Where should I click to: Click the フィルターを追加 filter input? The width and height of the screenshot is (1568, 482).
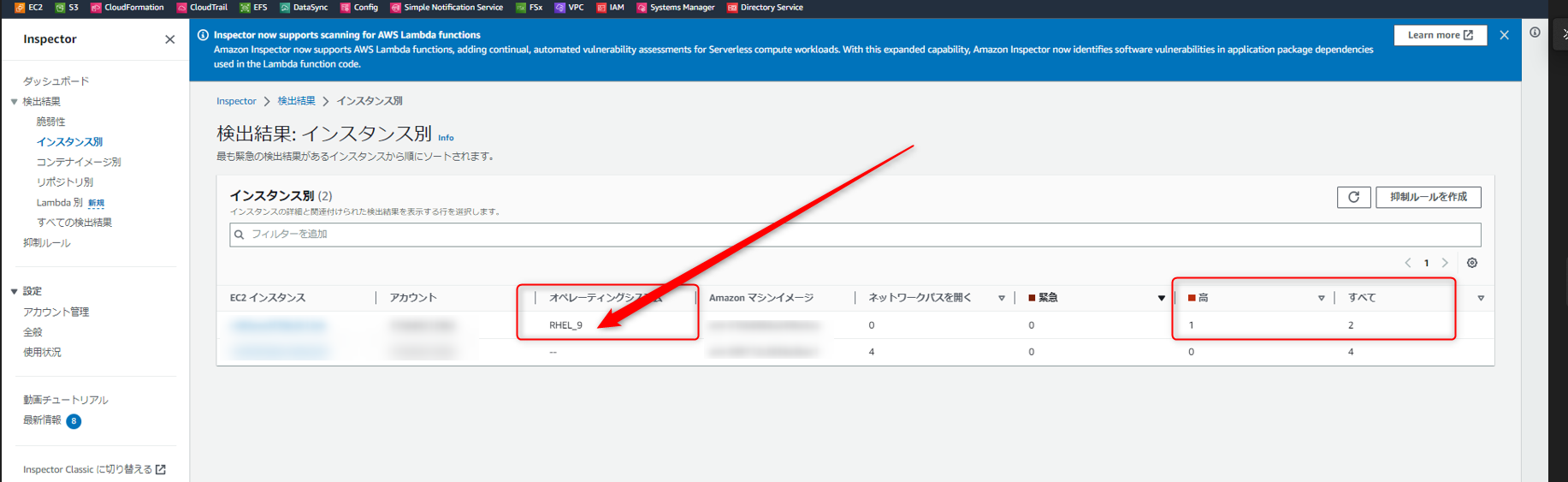coord(855,235)
